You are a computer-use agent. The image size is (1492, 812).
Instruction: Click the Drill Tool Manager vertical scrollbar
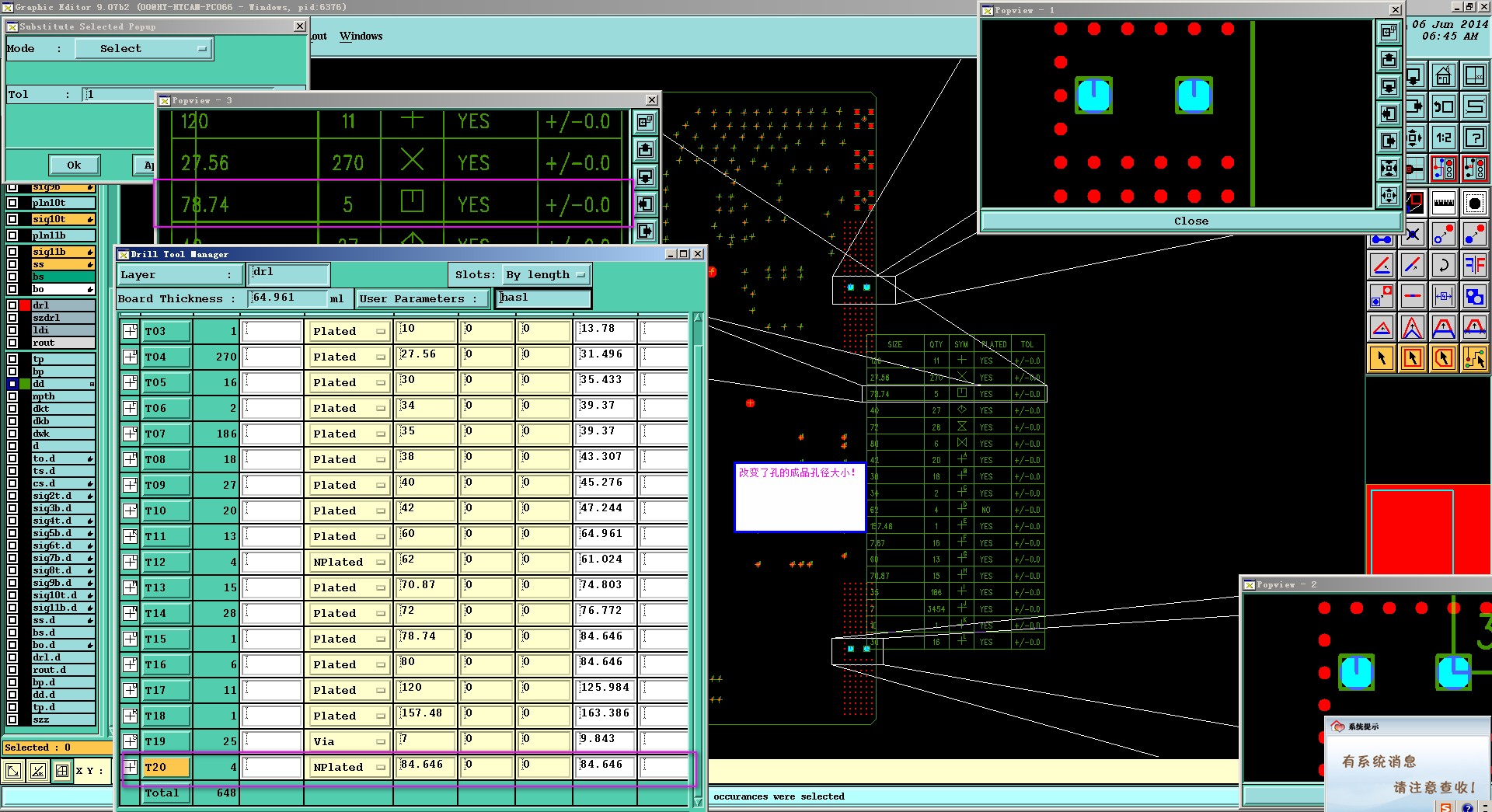click(x=698, y=559)
